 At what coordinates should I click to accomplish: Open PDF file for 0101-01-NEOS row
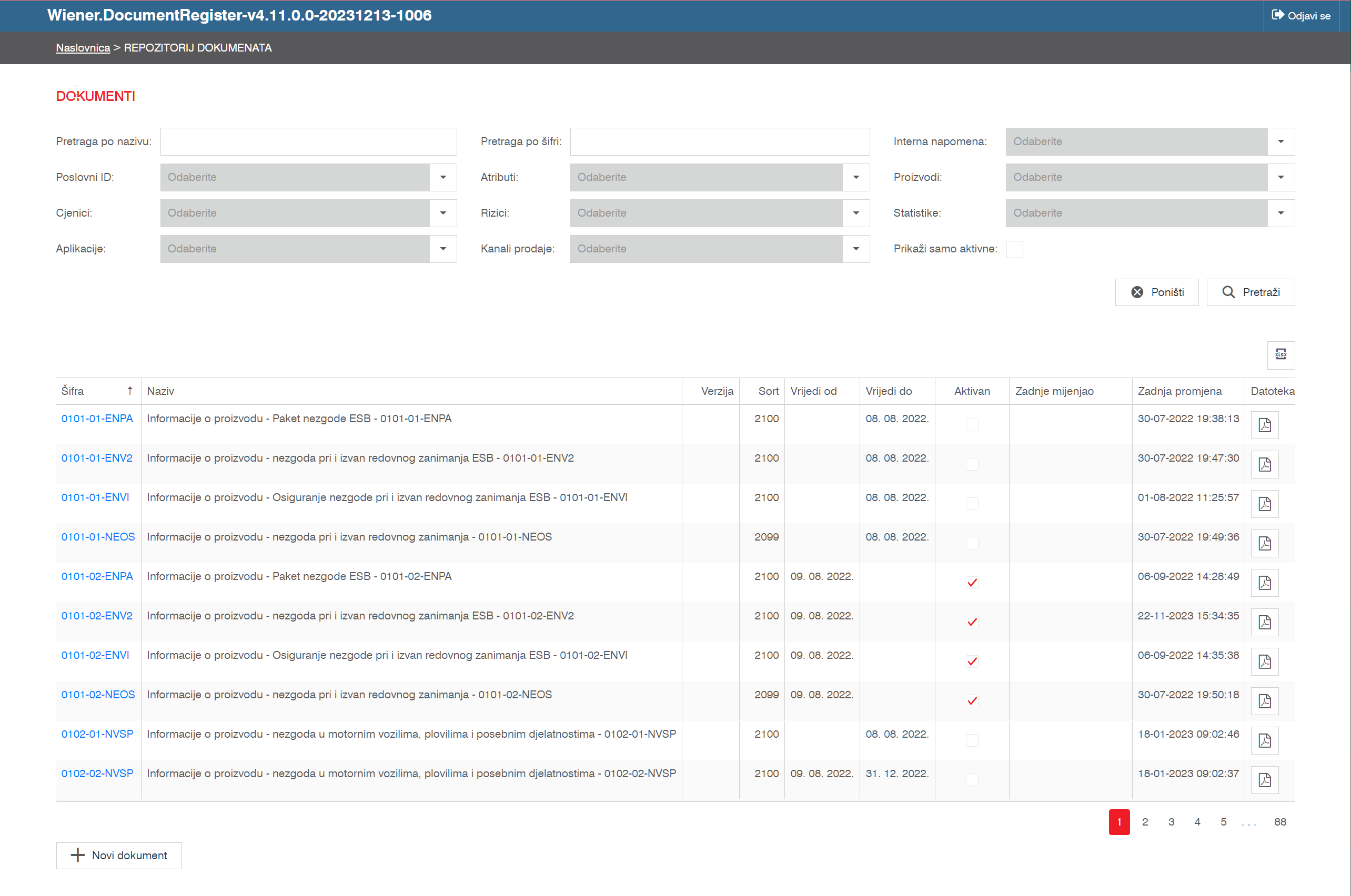pos(1264,543)
